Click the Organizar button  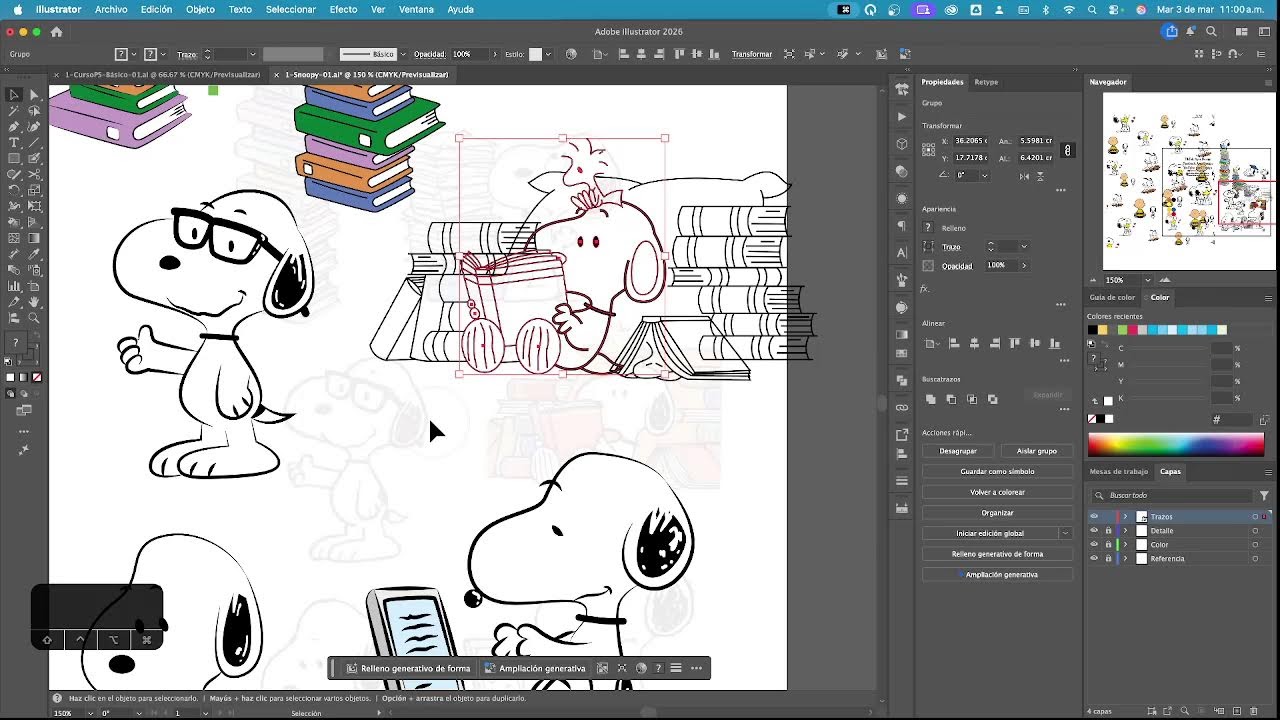(x=997, y=513)
